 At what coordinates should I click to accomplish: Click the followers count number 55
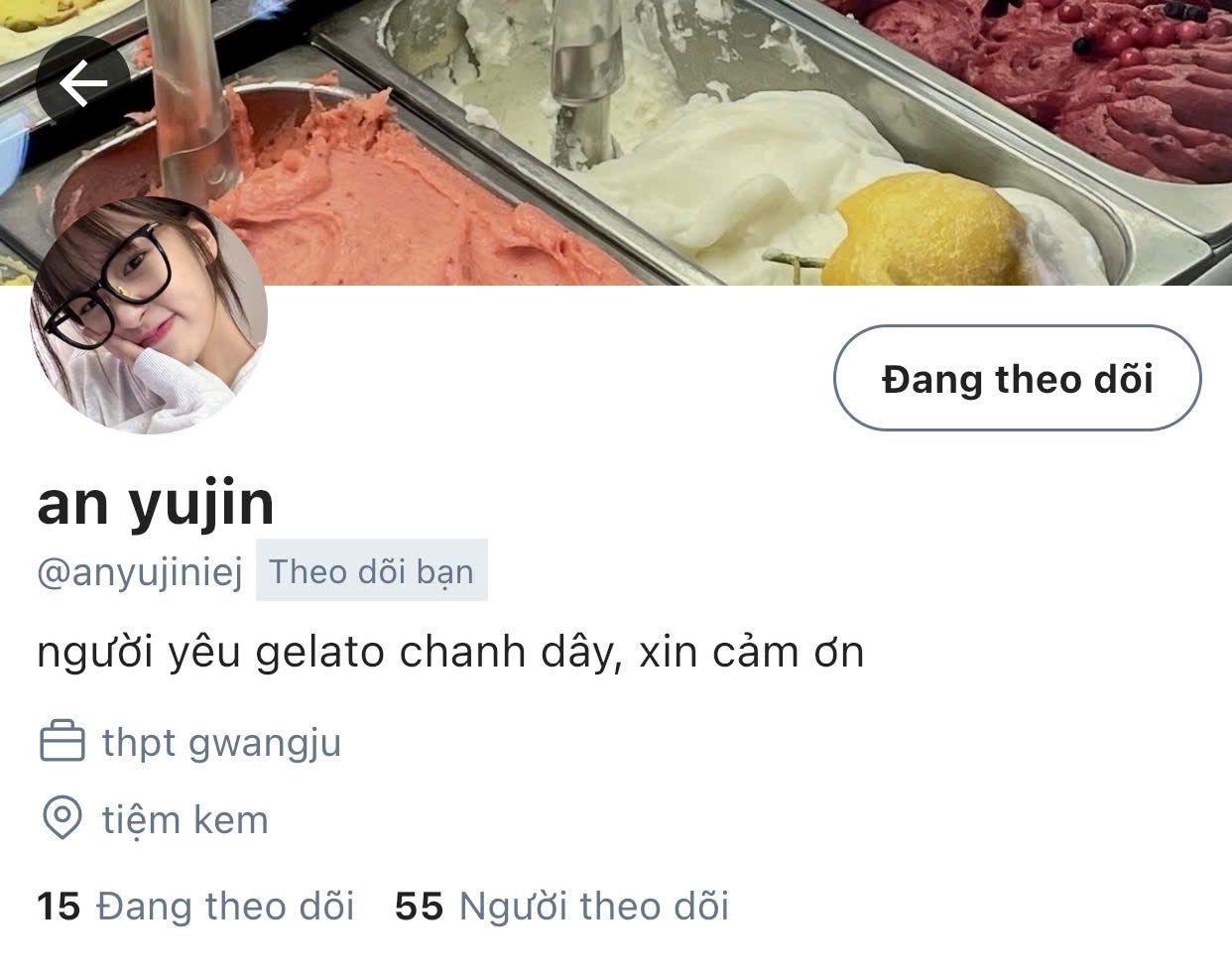(419, 906)
